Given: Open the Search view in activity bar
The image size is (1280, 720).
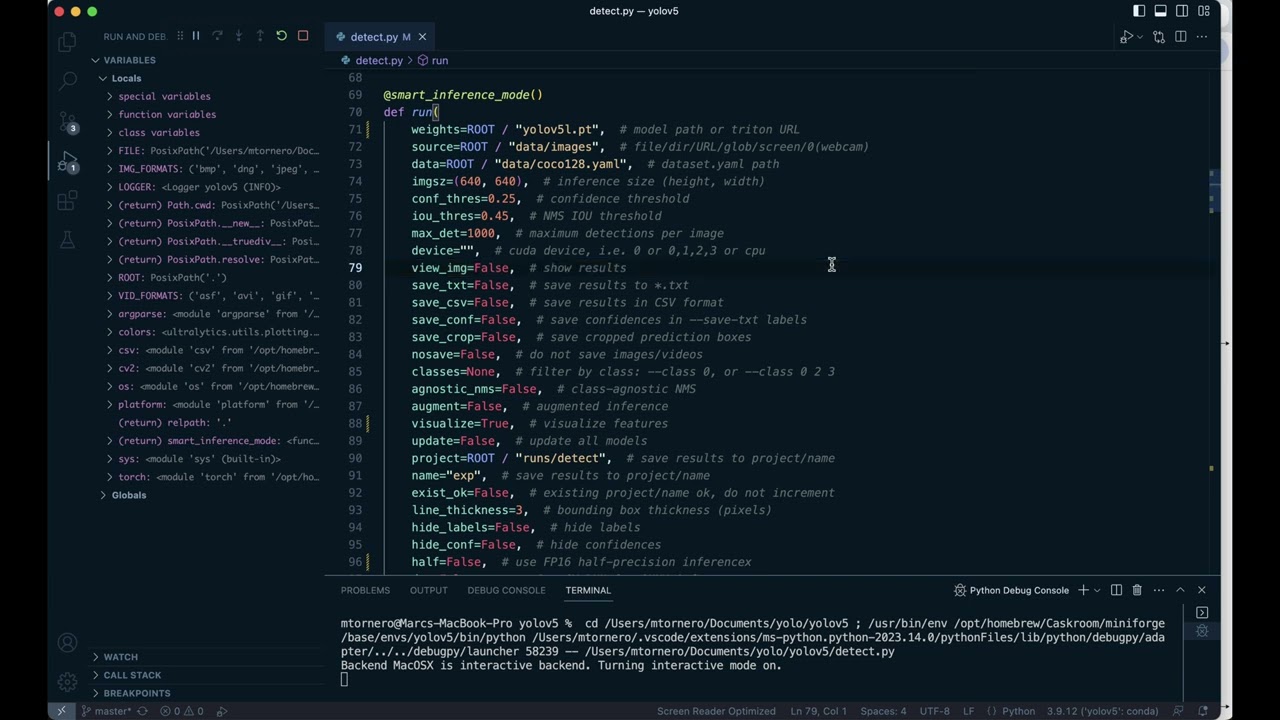Looking at the screenshot, I should pos(67,82).
